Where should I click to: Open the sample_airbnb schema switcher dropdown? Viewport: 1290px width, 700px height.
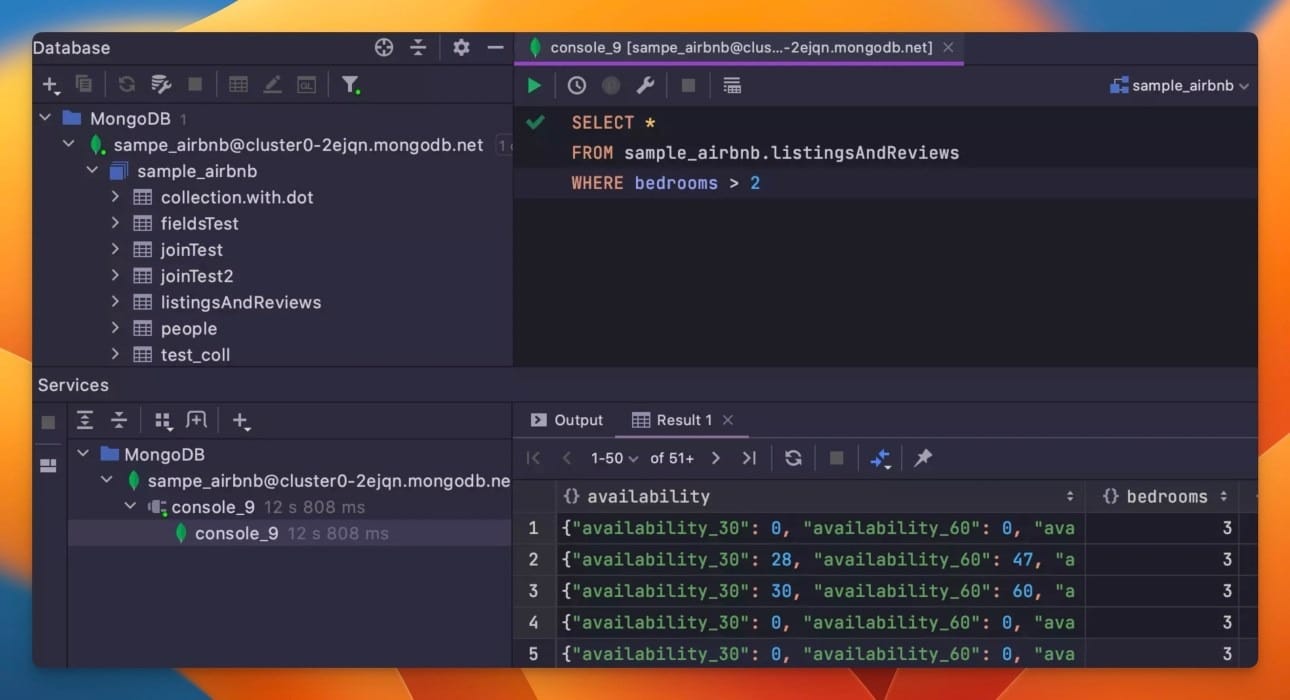coord(1180,85)
